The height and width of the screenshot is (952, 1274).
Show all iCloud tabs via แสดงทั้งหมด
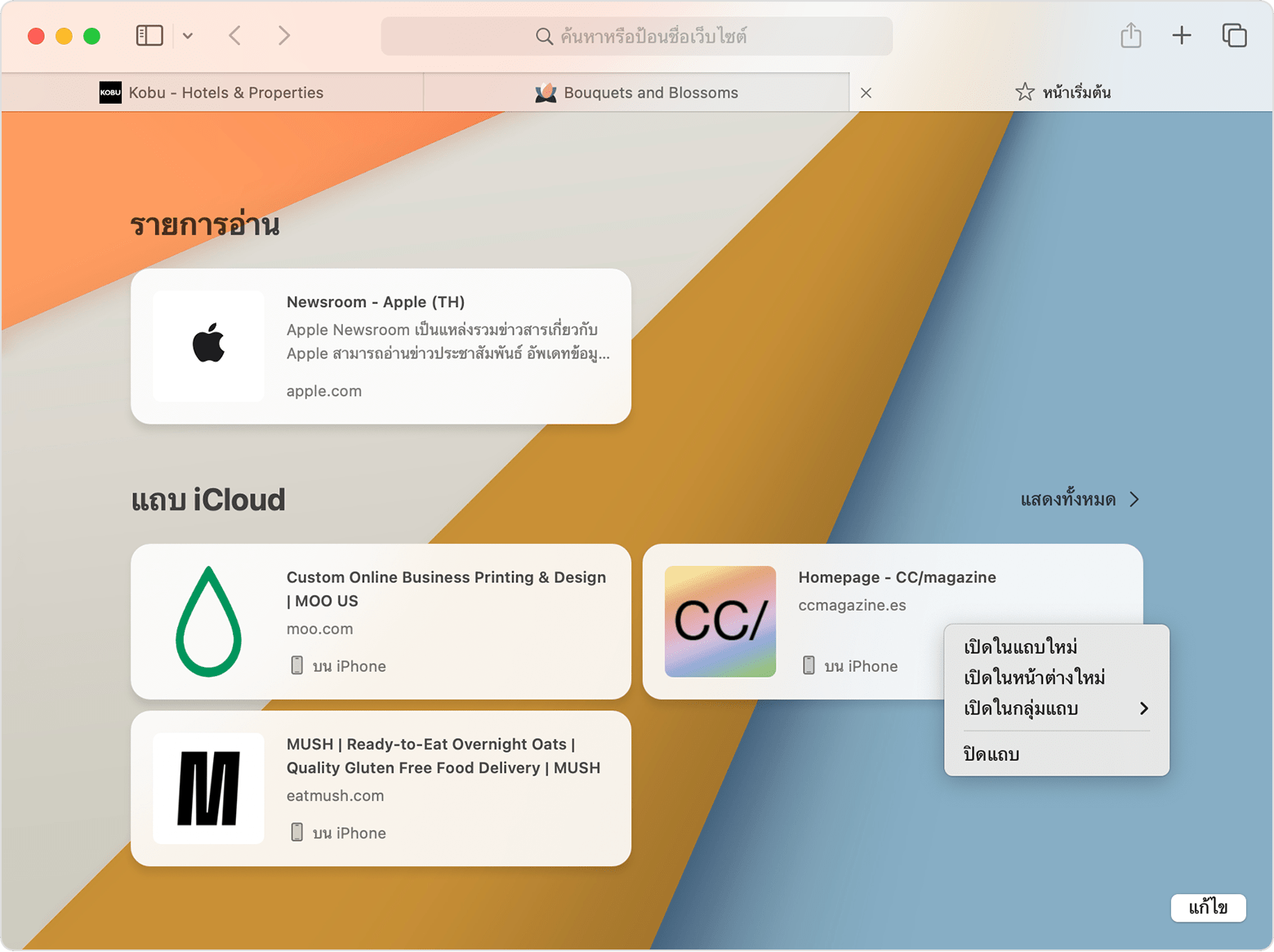pyautogui.click(x=1067, y=500)
